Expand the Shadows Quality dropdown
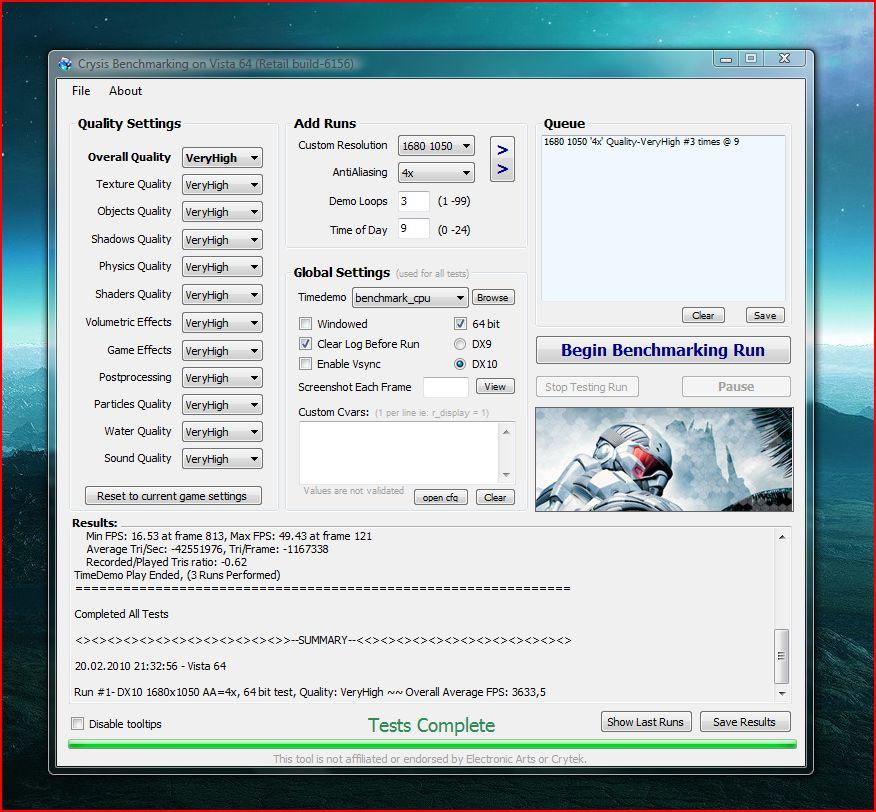The image size is (876, 812). [x=222, y=240]
